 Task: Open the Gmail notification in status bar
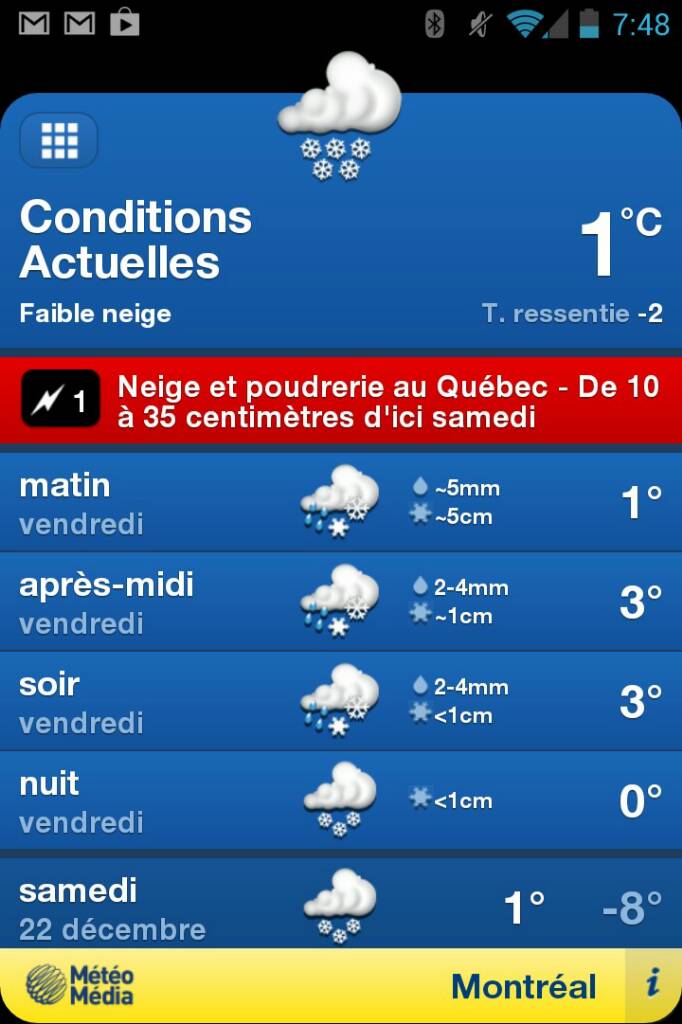point(34,22)
